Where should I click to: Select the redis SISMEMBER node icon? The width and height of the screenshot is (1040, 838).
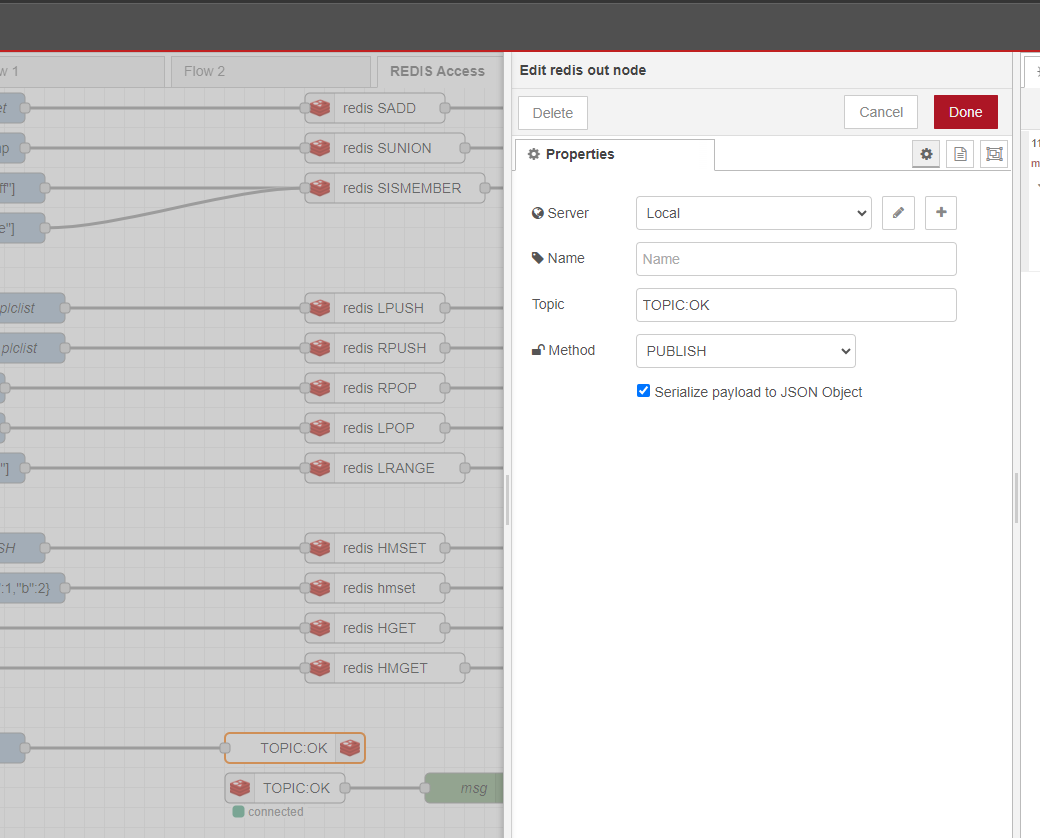pyautogui.click(x=320, y=188)
